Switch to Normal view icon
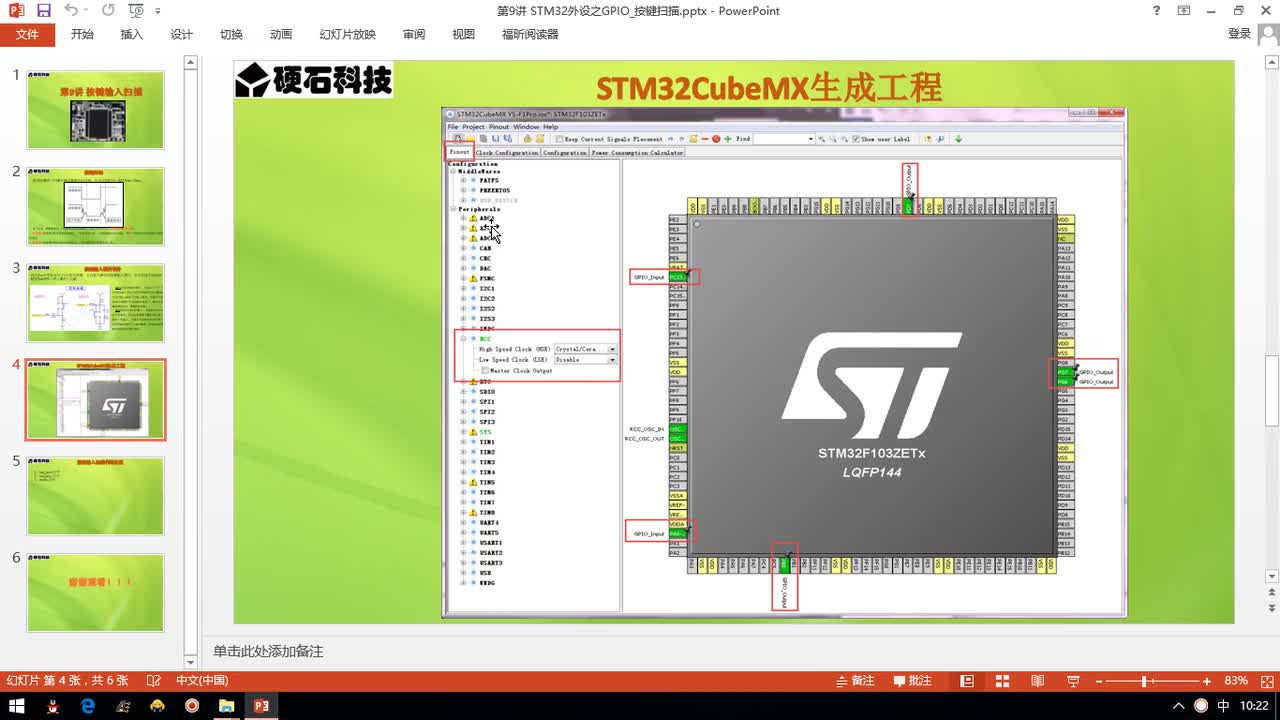The width and height of the screenshot is (1280, 720). coord(967,681)
